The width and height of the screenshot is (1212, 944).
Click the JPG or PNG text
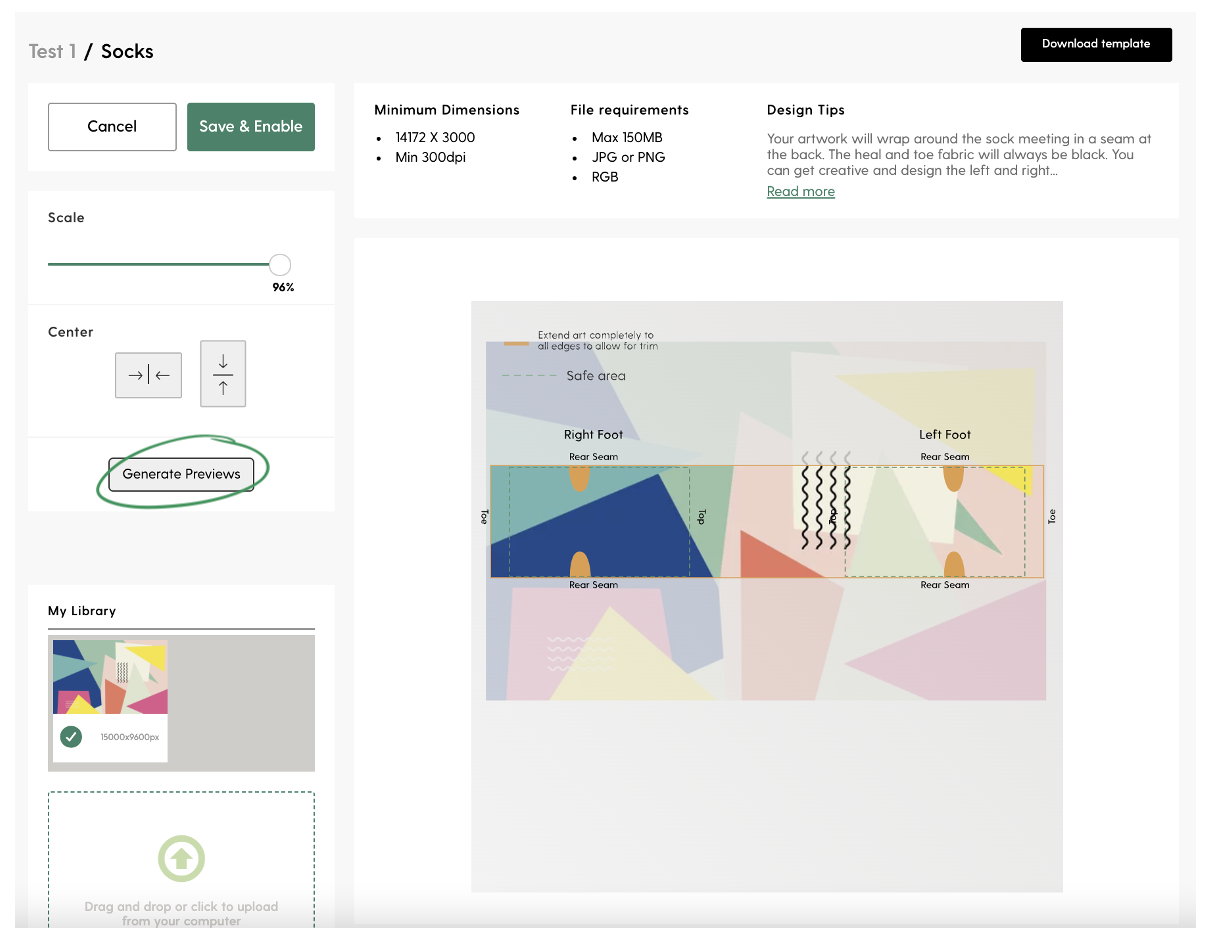pyautogui.click(x=628, y=157)
